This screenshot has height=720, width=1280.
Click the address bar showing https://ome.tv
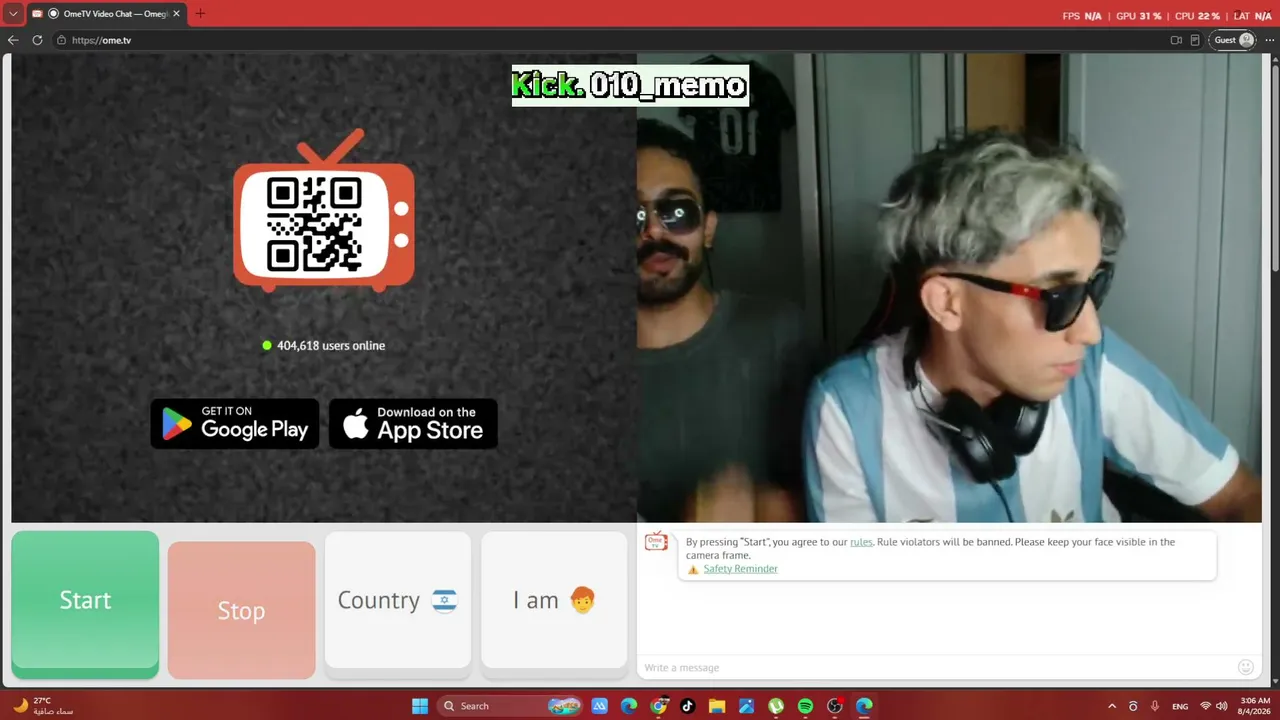pos(608,40)
